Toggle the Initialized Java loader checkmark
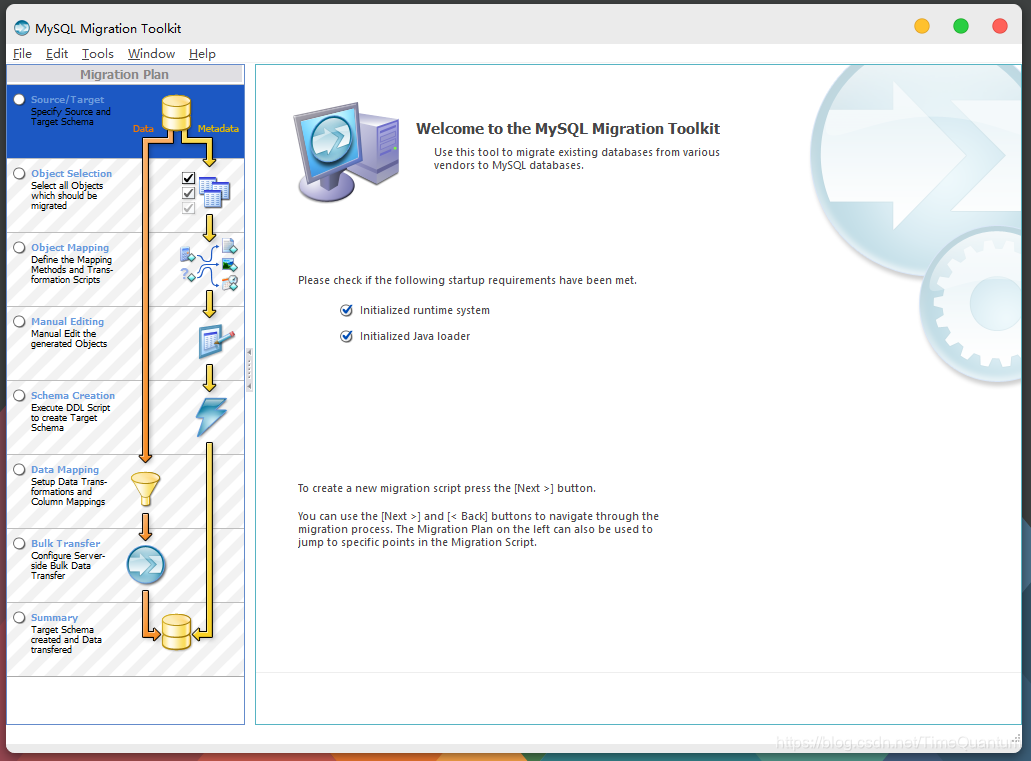 (346, 336)
